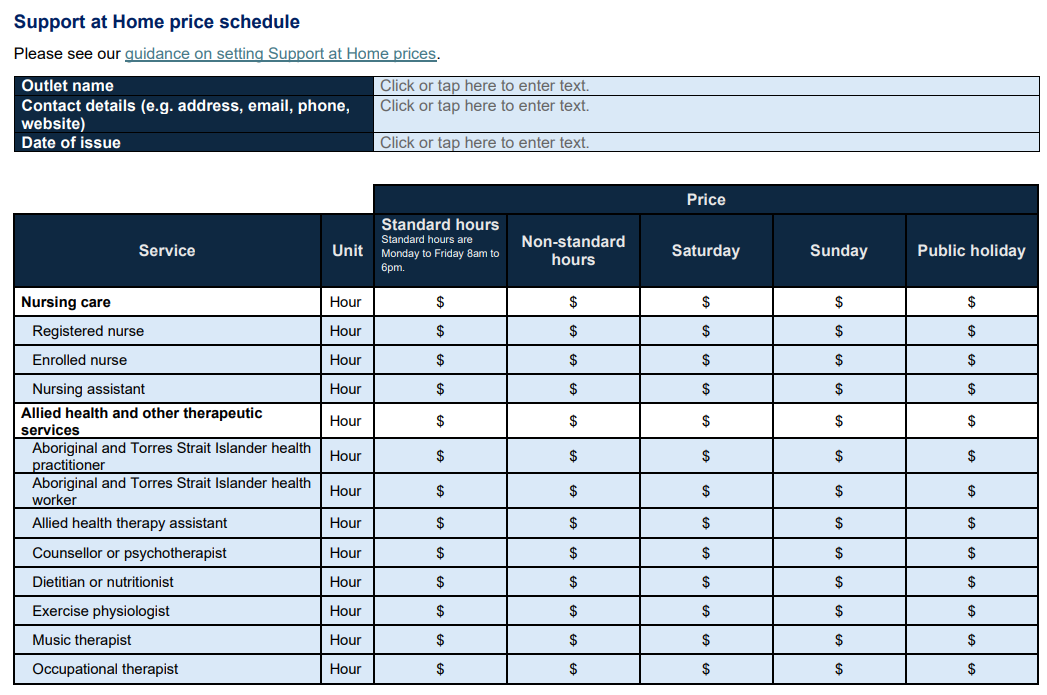
Task: Open the guidance on setting Support at Home prices link
Action: 280,54
